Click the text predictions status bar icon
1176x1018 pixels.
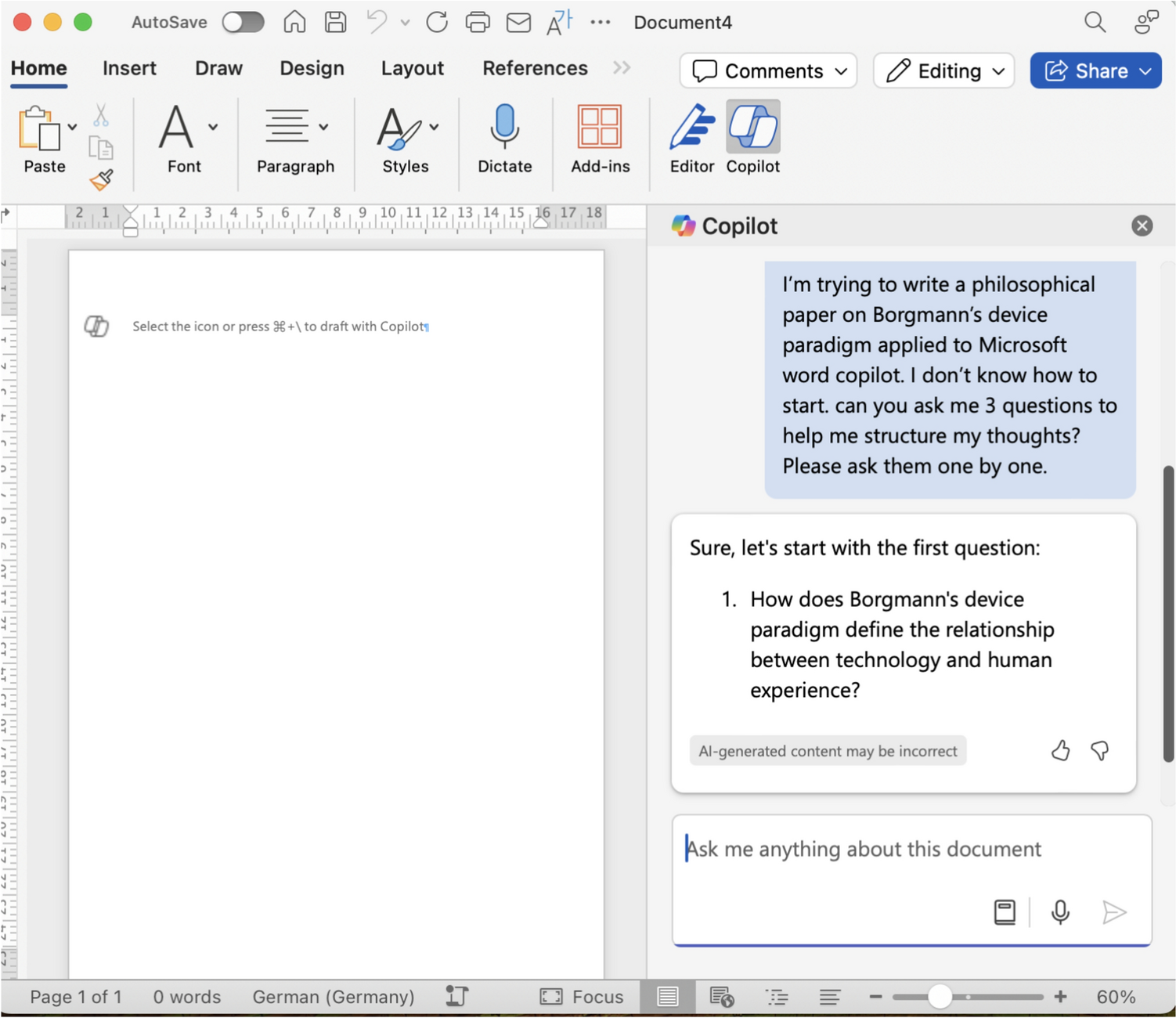pos(456,996)
